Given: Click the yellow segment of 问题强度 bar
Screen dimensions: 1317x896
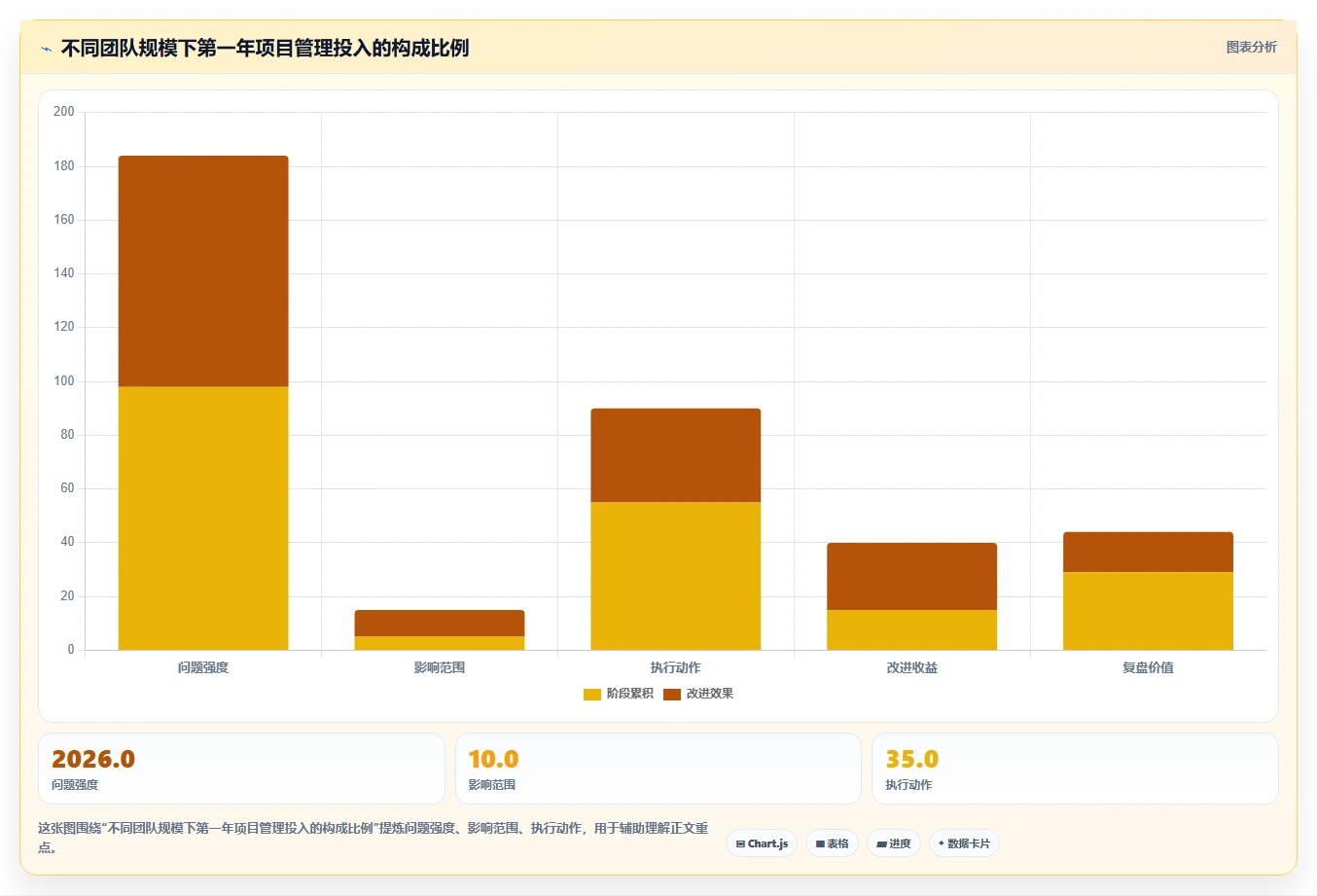Looking at the screenshot, I should [x=203, y=518].
